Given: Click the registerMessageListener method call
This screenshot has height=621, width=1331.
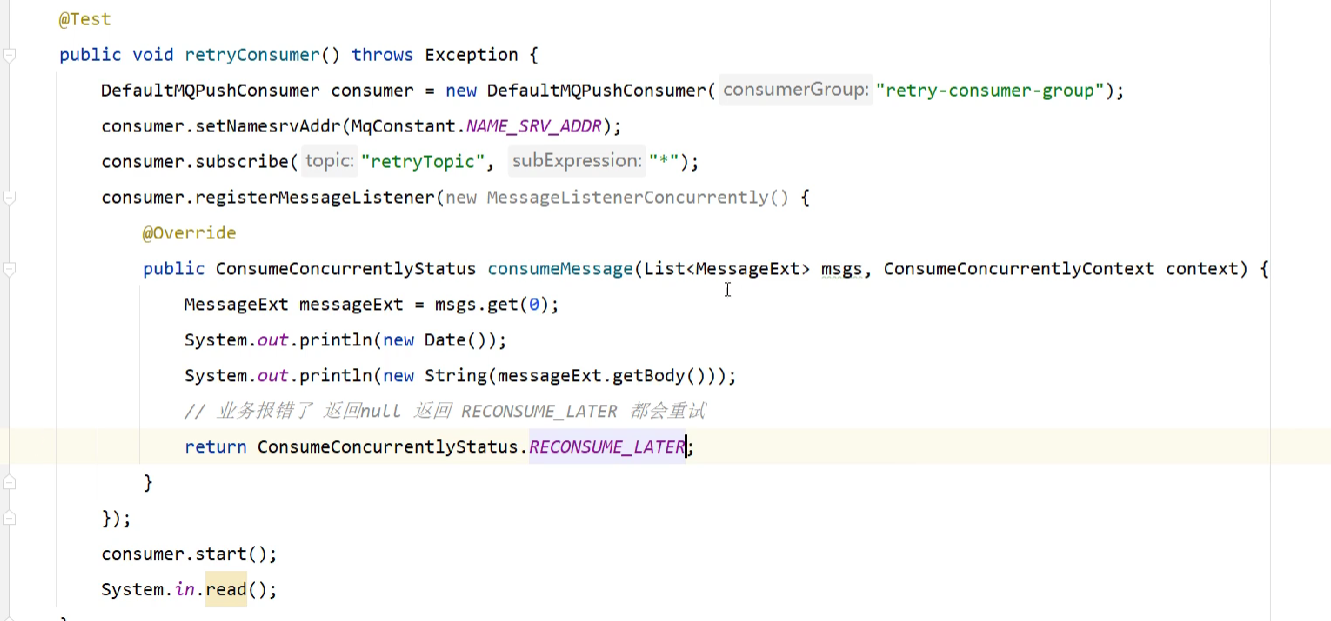Looking at the screenshot, I should coord(315,198).
